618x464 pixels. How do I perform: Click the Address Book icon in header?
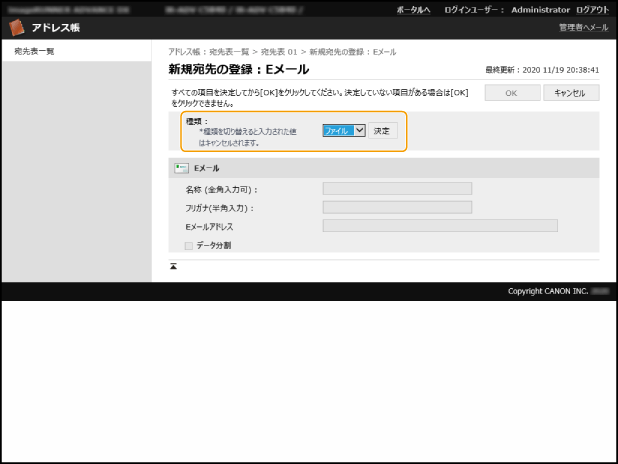17,27
